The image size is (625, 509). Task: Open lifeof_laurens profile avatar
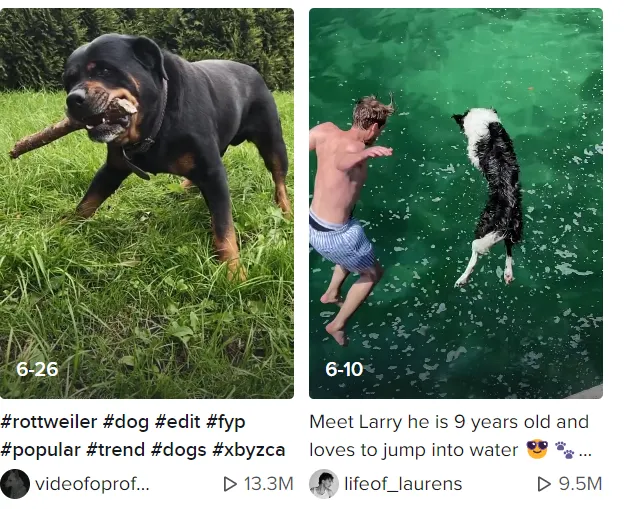(324, 484)
